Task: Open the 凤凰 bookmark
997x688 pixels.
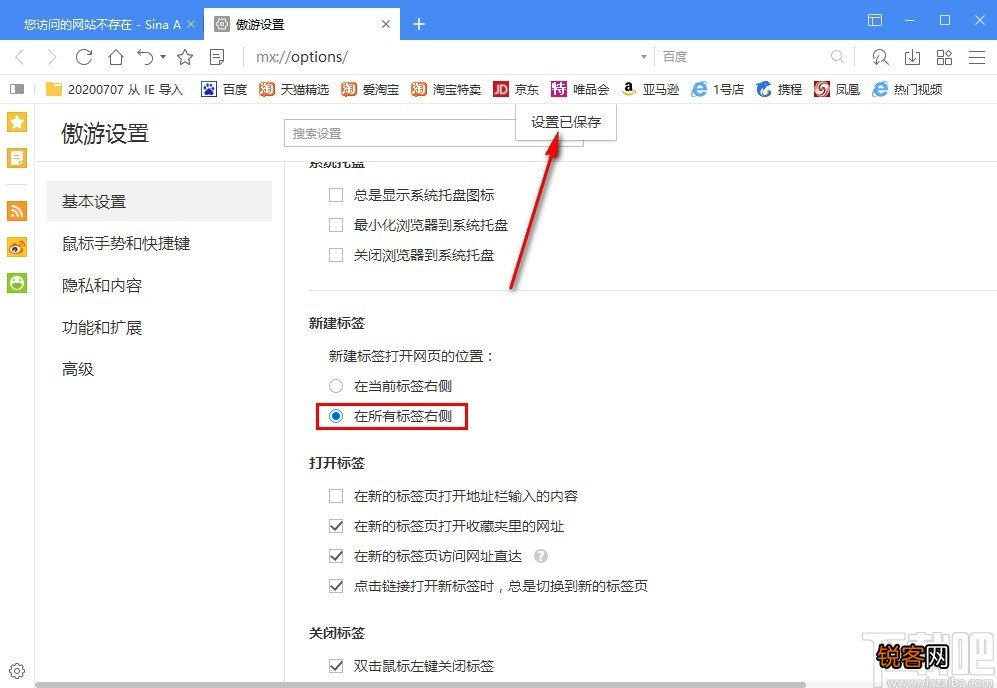Action: pos(837,89)
